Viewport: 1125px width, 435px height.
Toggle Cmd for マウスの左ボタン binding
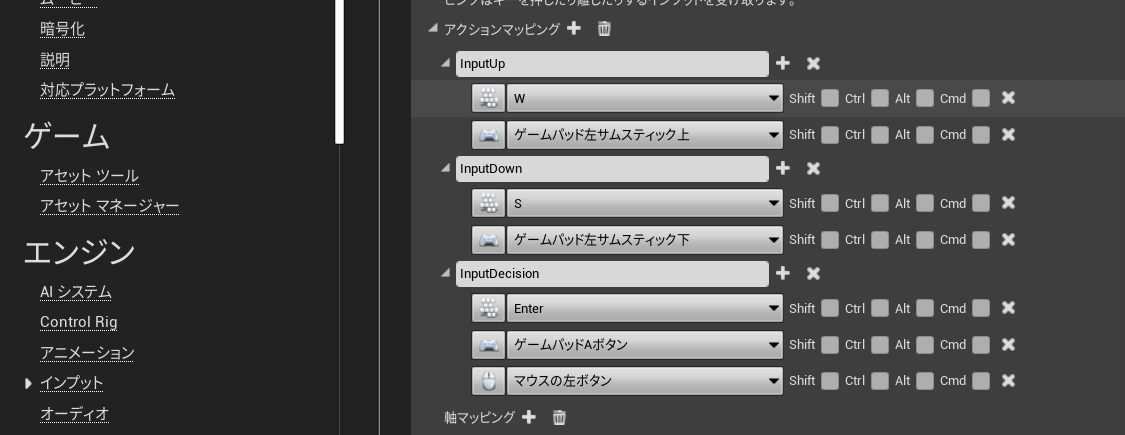981,380
